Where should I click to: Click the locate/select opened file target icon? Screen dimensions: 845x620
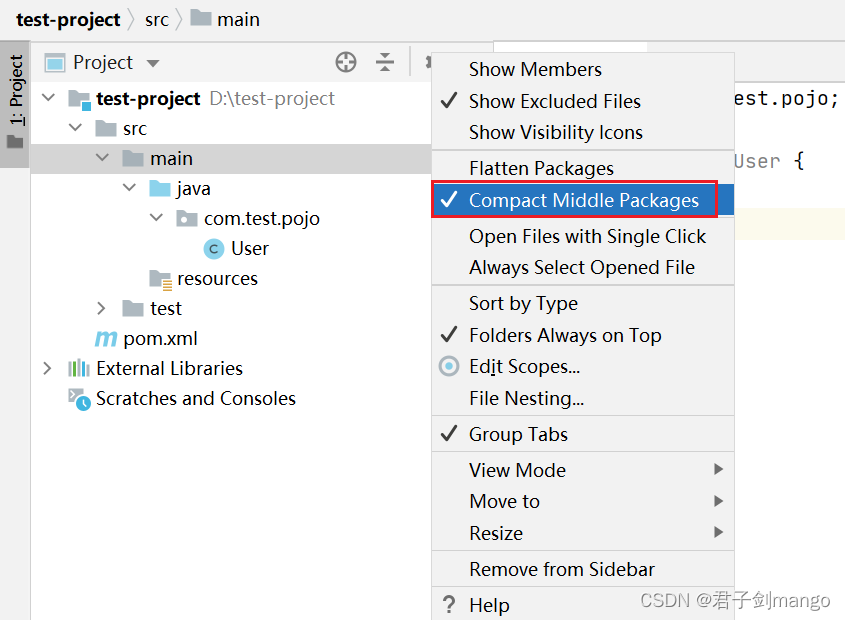346,62
